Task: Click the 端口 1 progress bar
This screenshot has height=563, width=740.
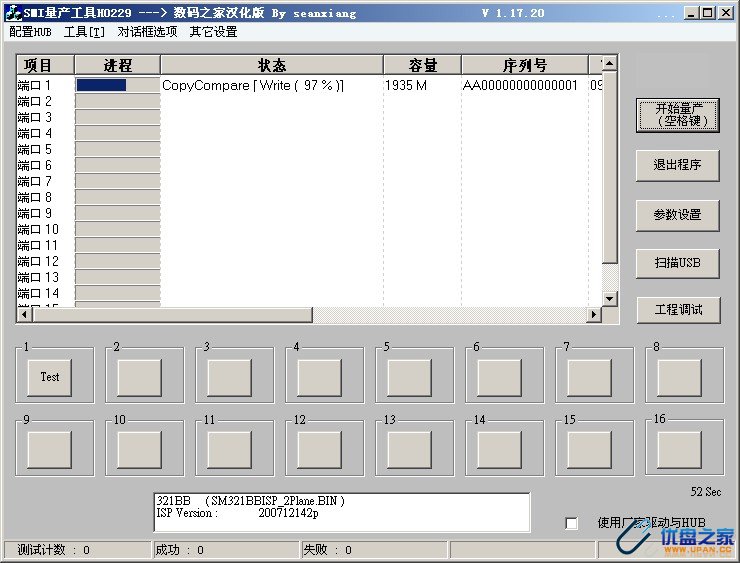Action: click(117, 86)
